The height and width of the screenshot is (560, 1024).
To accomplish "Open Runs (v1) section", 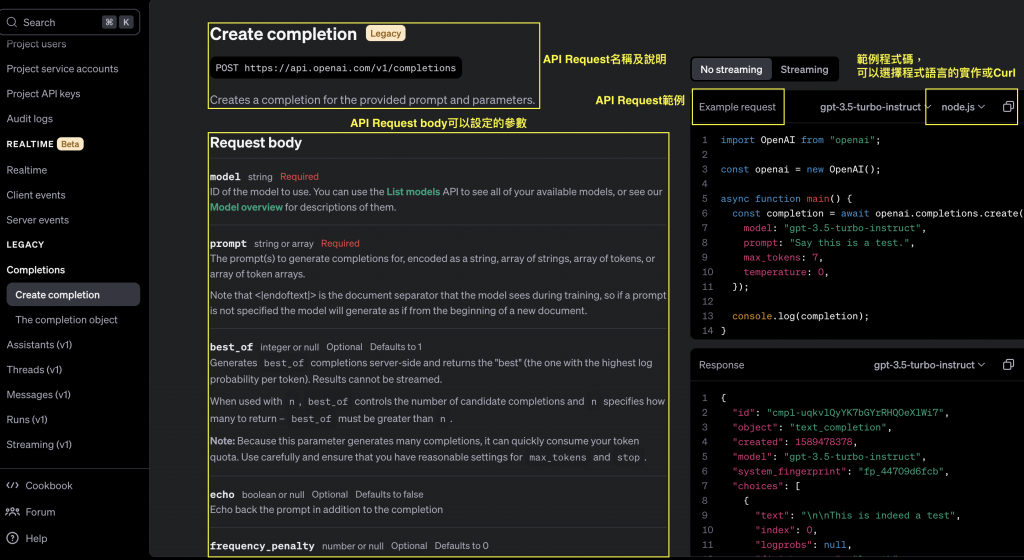I will click(x=27, y=420).
